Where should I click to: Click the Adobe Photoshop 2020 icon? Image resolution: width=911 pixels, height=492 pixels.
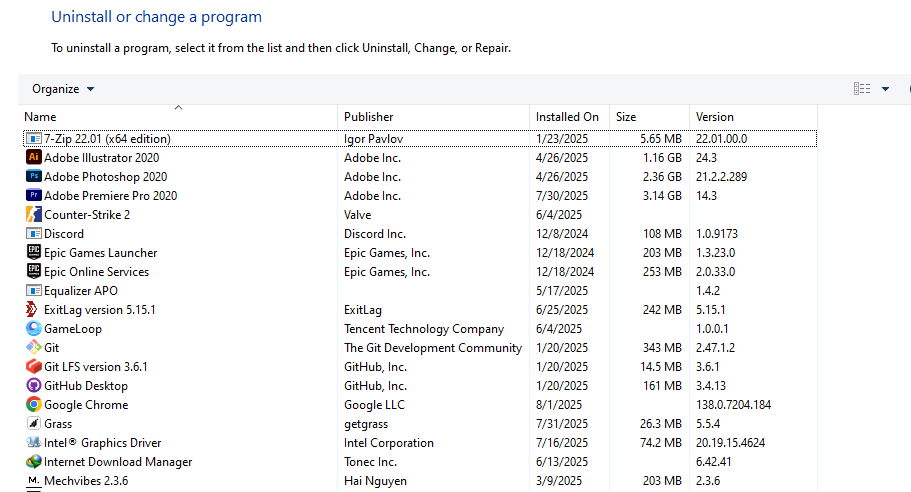(33, 176)
